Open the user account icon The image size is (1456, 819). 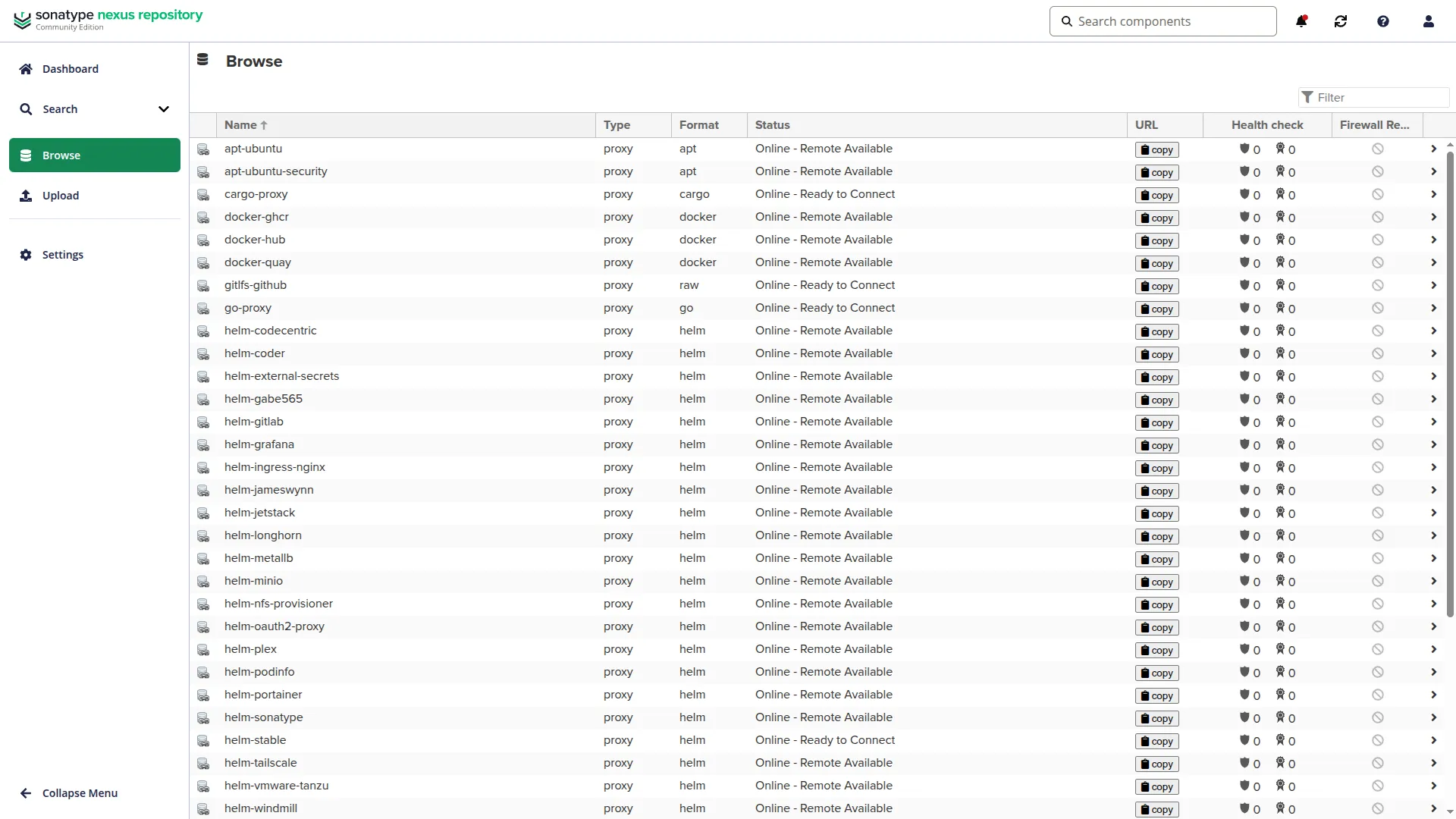(x=1429, y=21)
